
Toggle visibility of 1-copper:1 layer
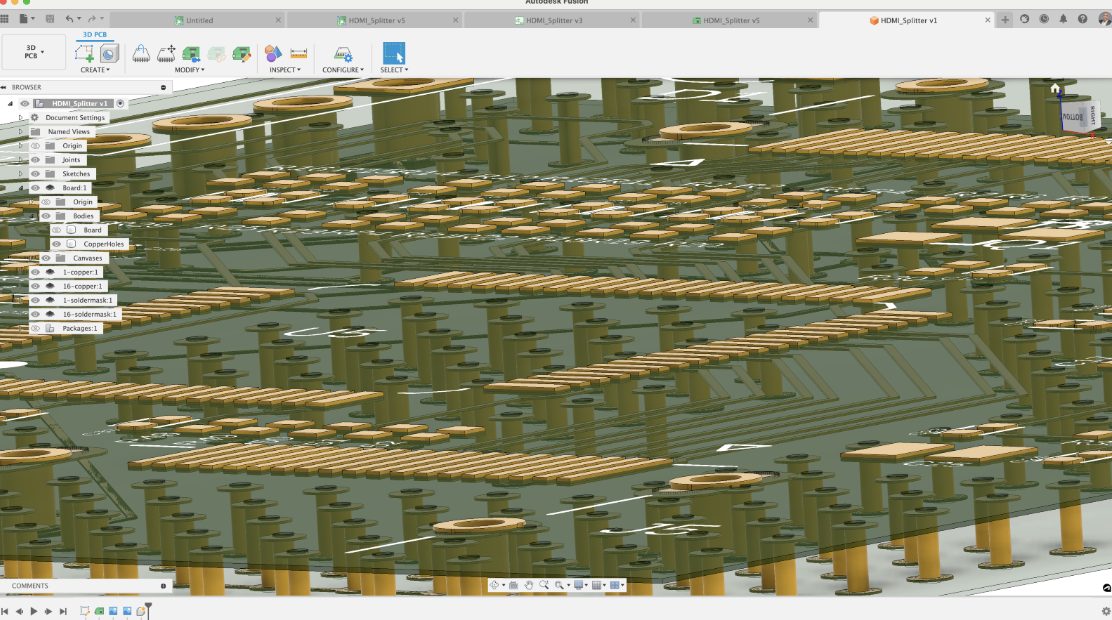pos(35,272)
